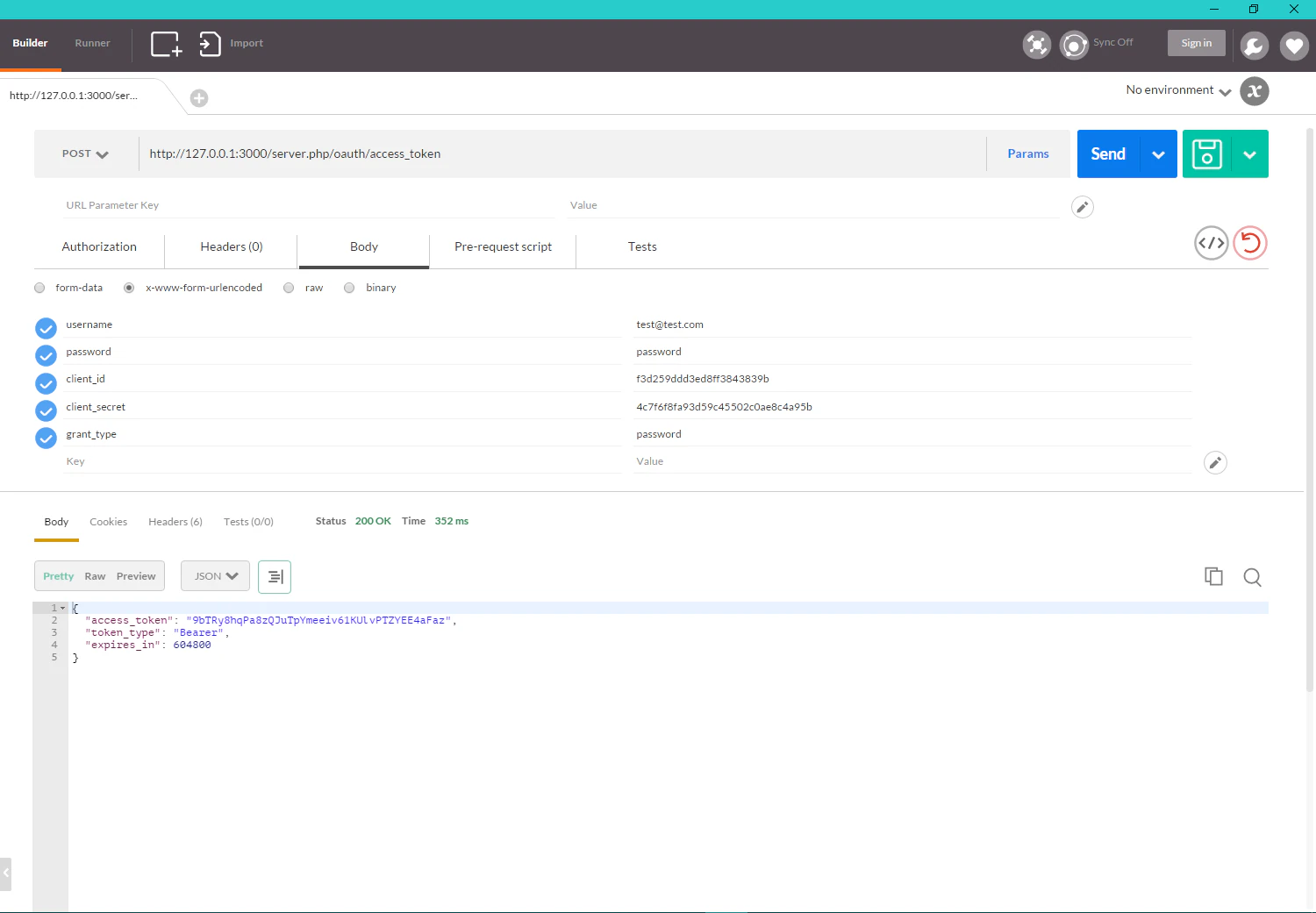Click the new tab window icon
1316x913 pixels.
[166, 44]
